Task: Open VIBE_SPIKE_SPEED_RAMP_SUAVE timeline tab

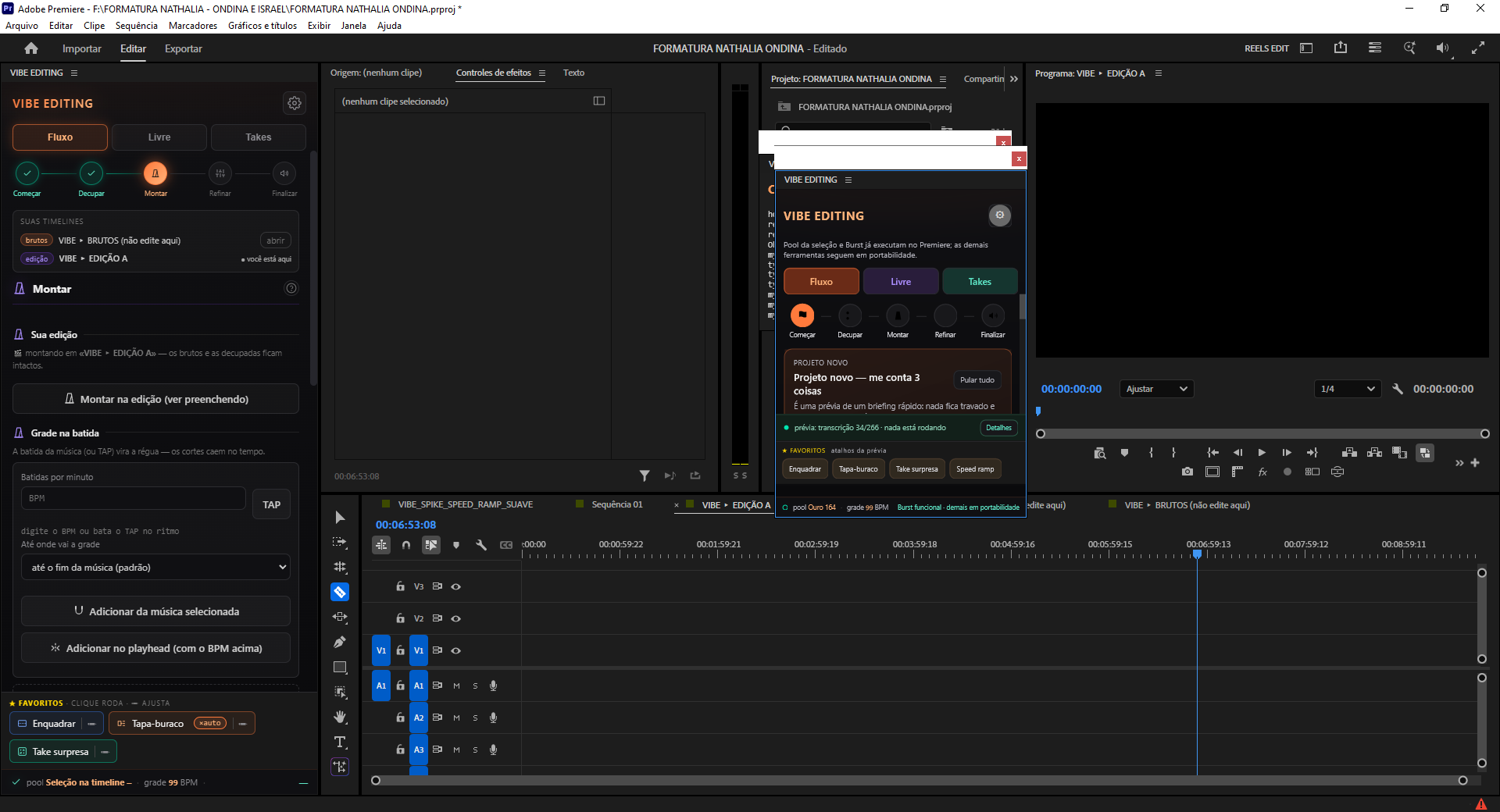Action: click(465, 504)
